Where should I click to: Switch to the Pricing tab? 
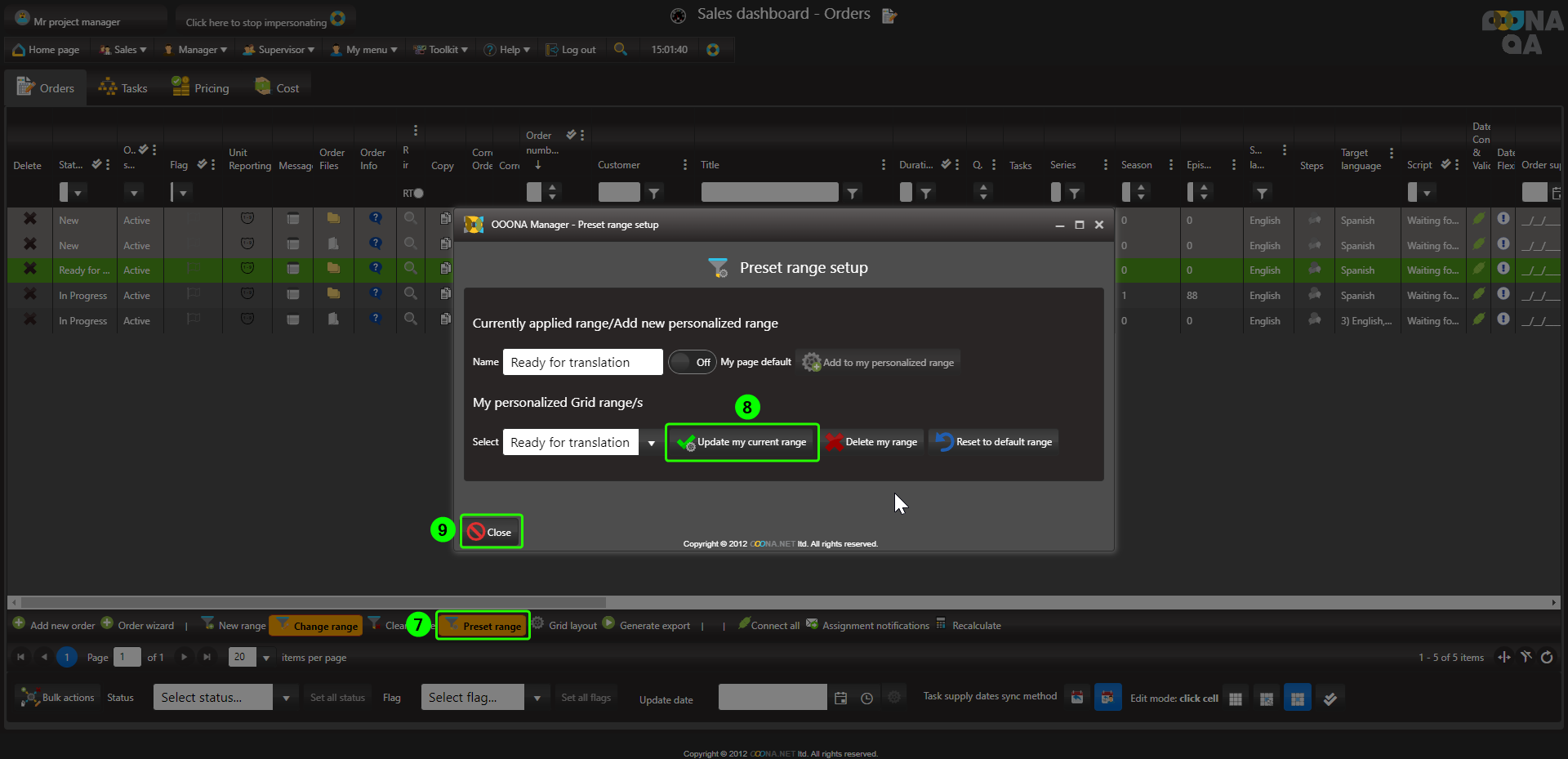(201, 87)
